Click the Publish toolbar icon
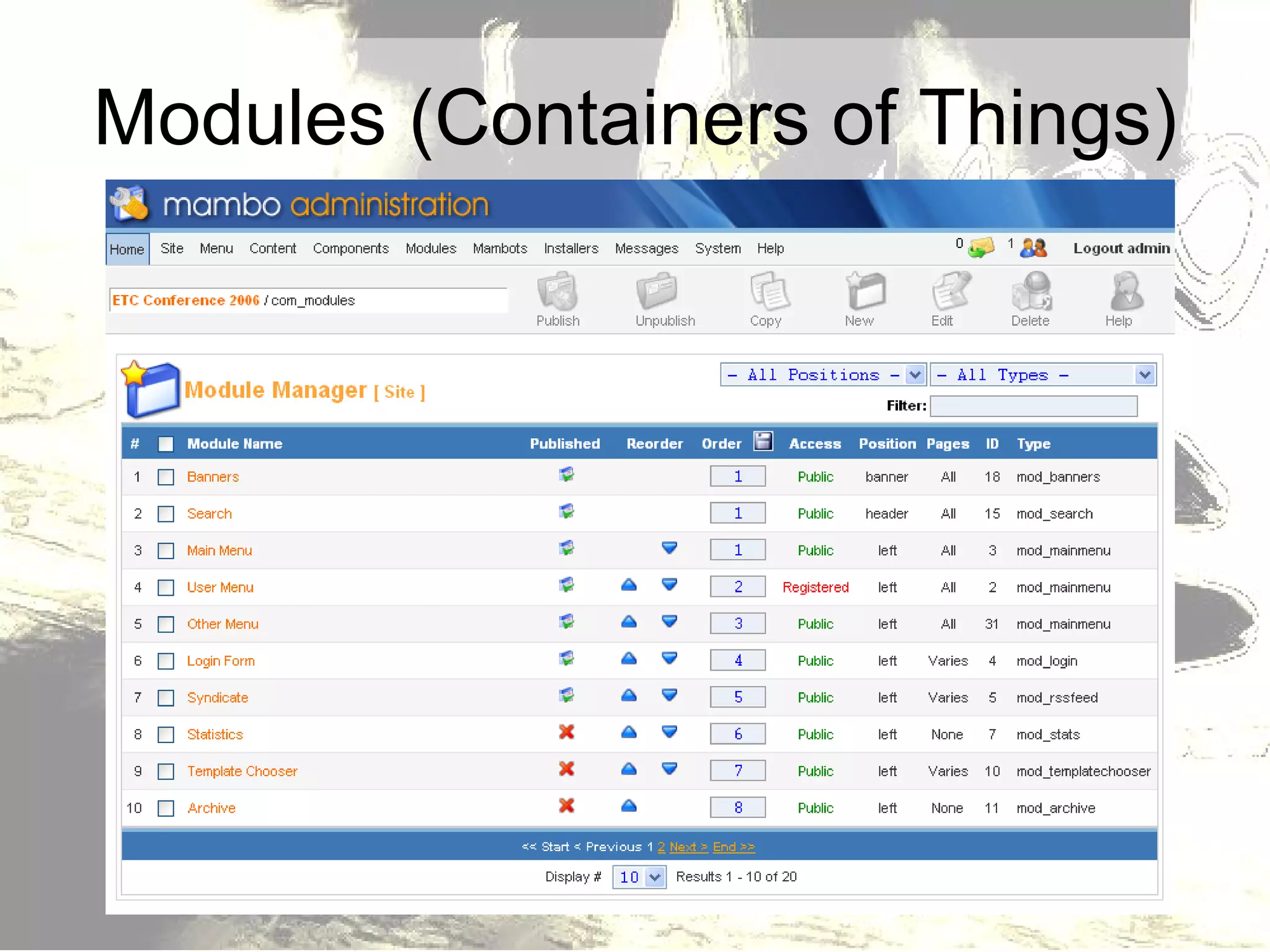This screenshot has height=952, width=1270. 557,291
